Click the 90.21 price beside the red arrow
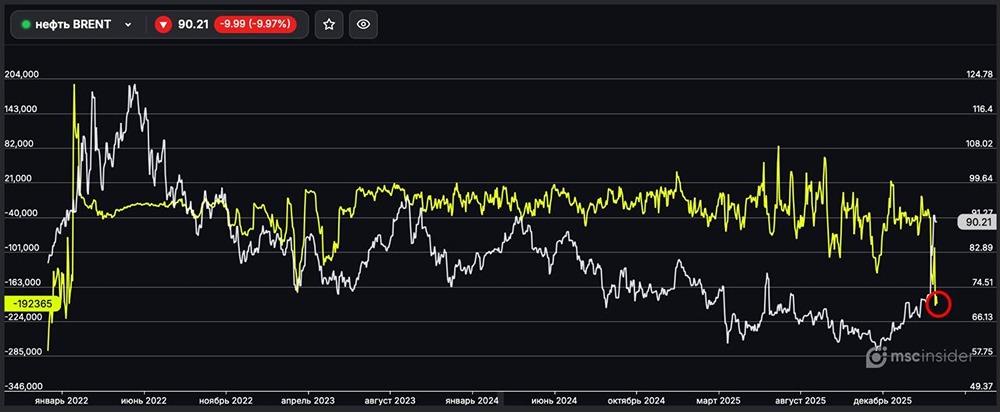1000x412 pixels. (x=193, y=24)
